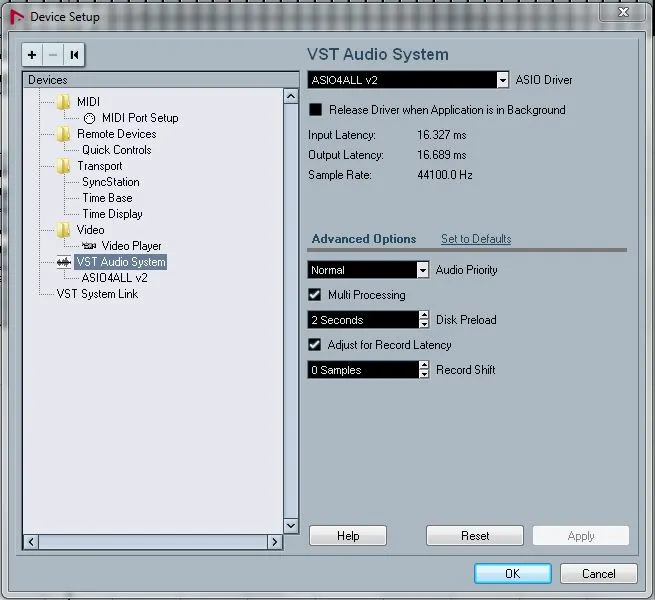
Task: Click the reset-to-start arrow icon in toolbar
Action: pyautogui.click(x=74, y=55)
